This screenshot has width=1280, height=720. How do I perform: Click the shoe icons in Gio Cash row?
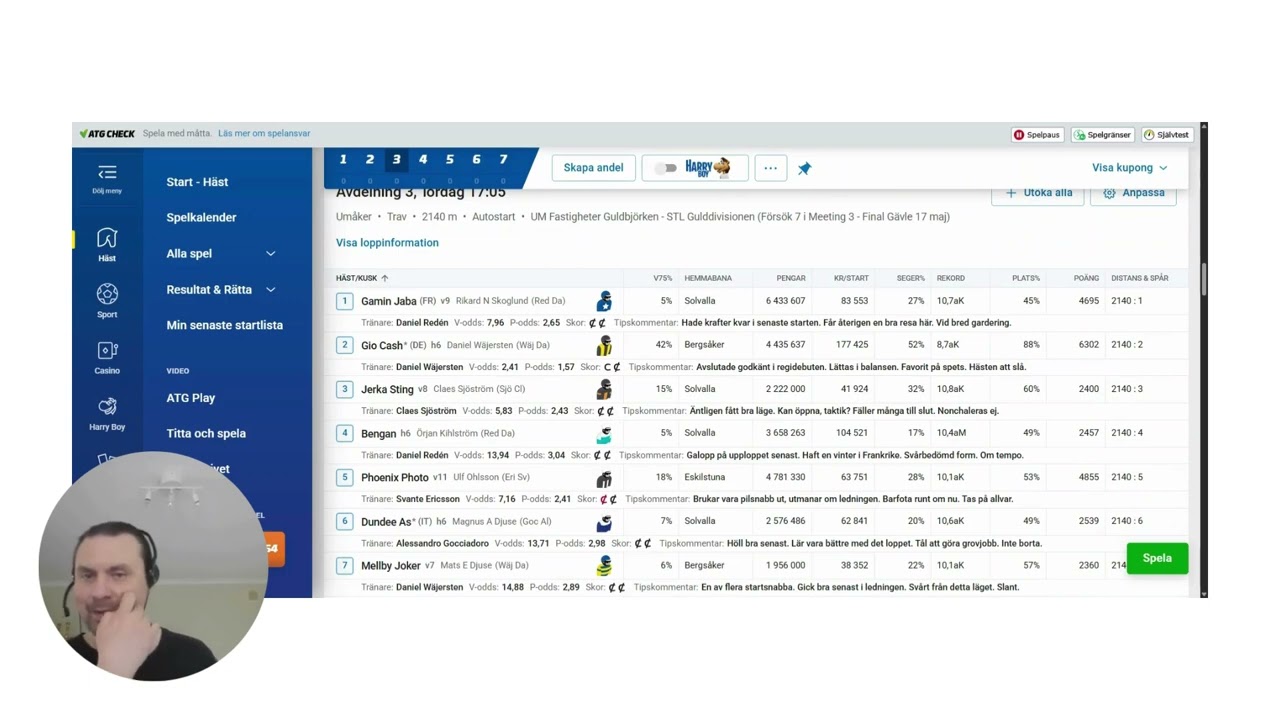[x=612, y=367]
